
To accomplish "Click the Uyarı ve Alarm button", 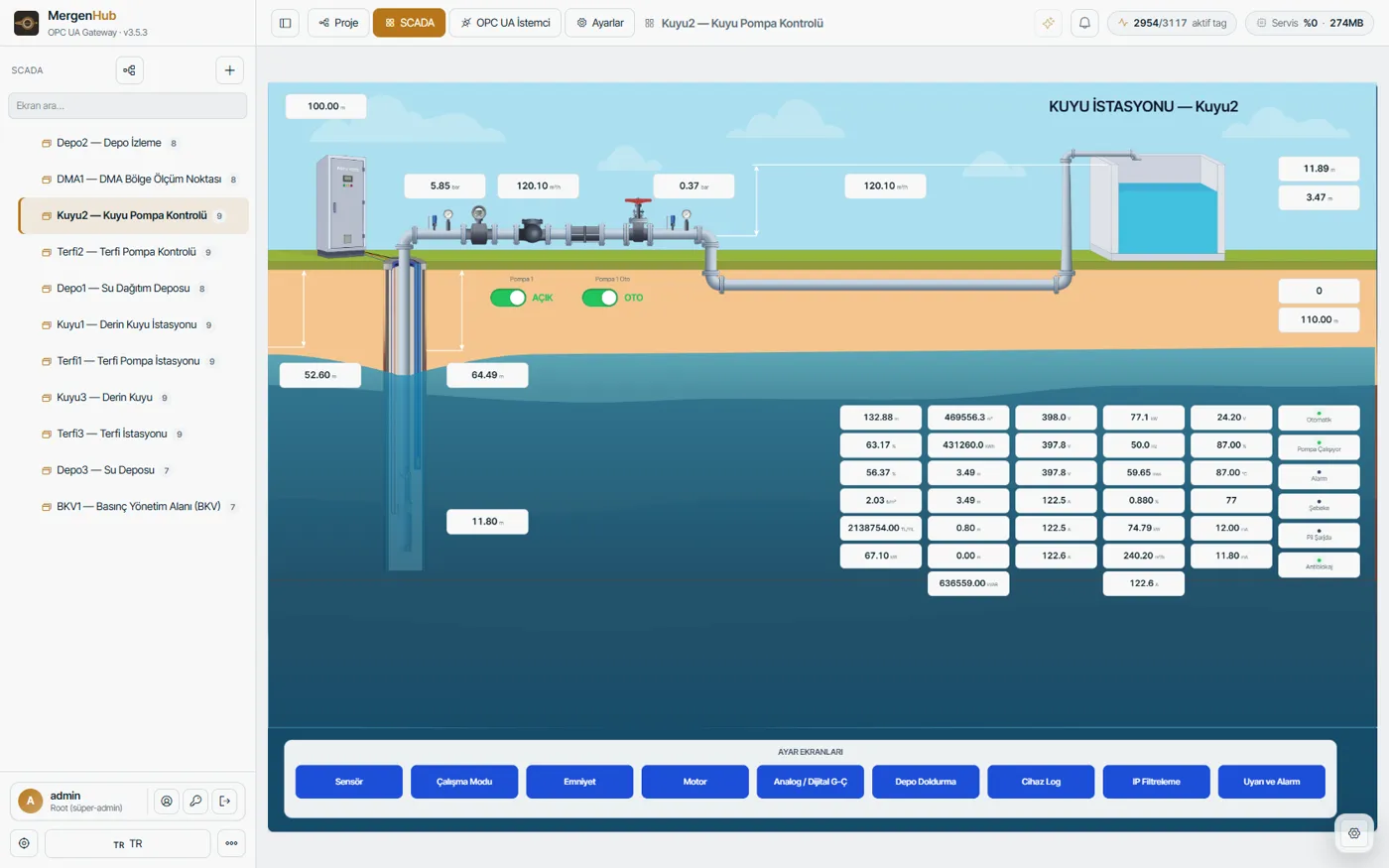I will tap(1271, 782).
